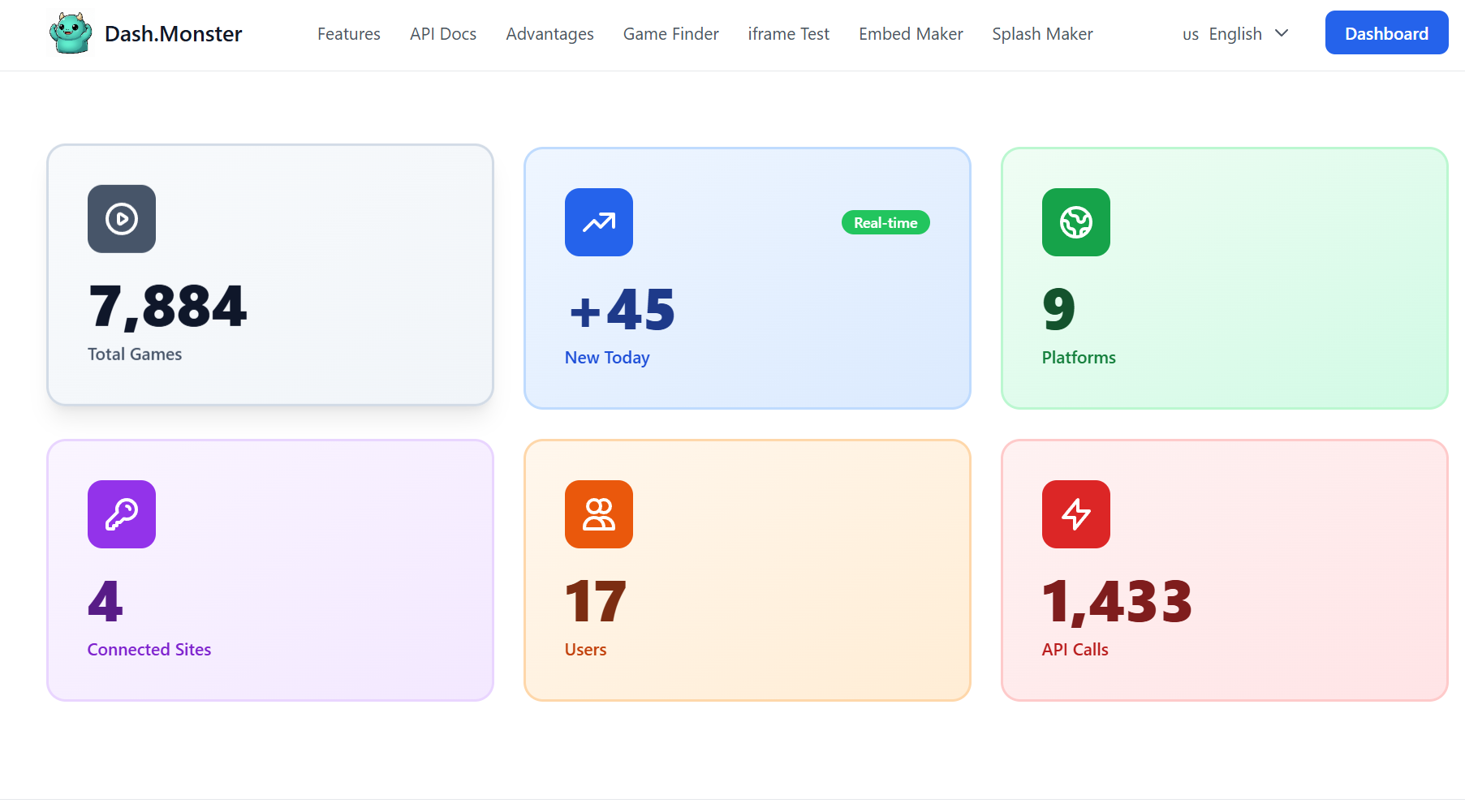This screenshot has height=812, width=1465.
Task: Open the iframe Test page
Action: (x=788, y=34)
